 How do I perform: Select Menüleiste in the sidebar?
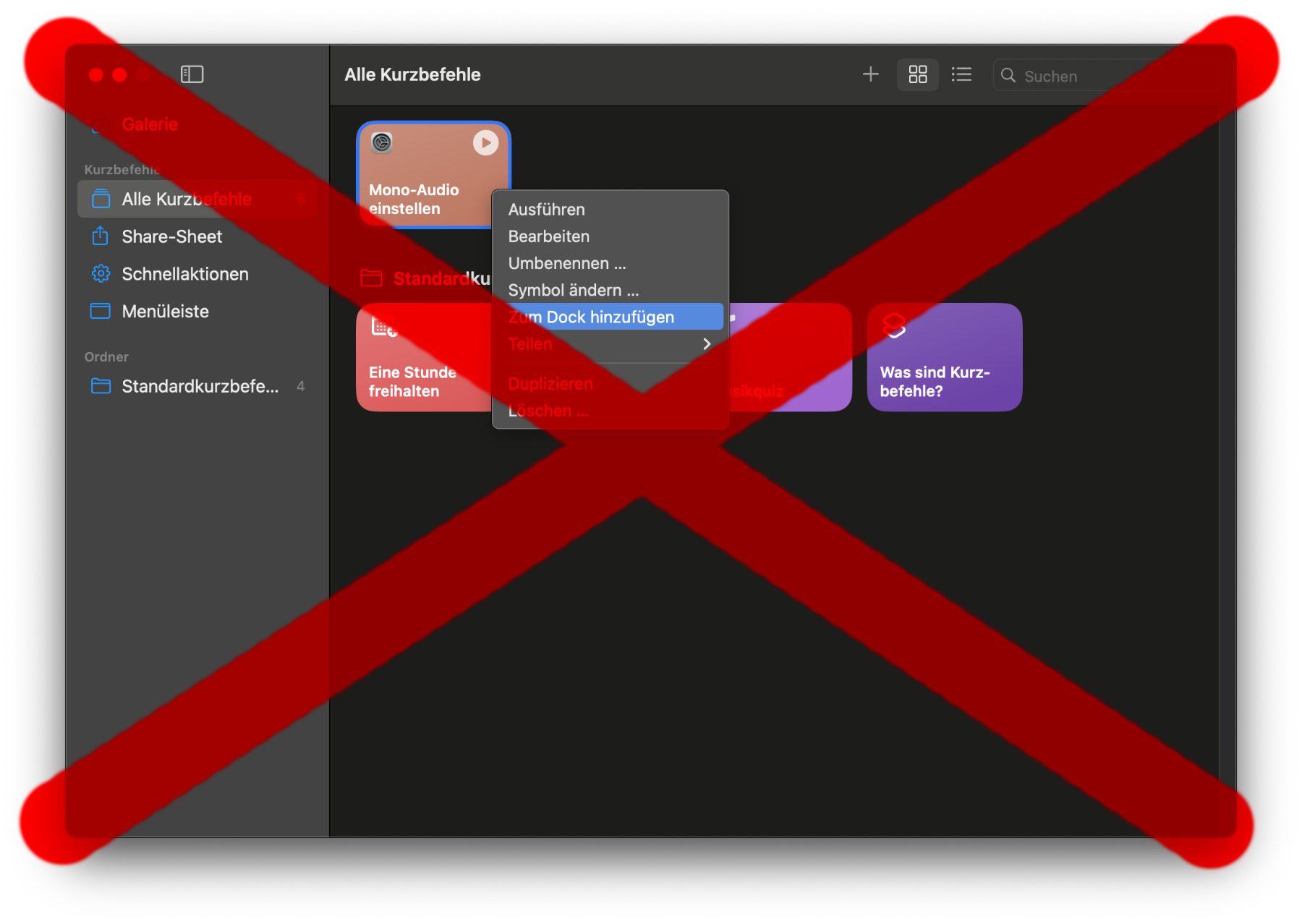point(165,312)
